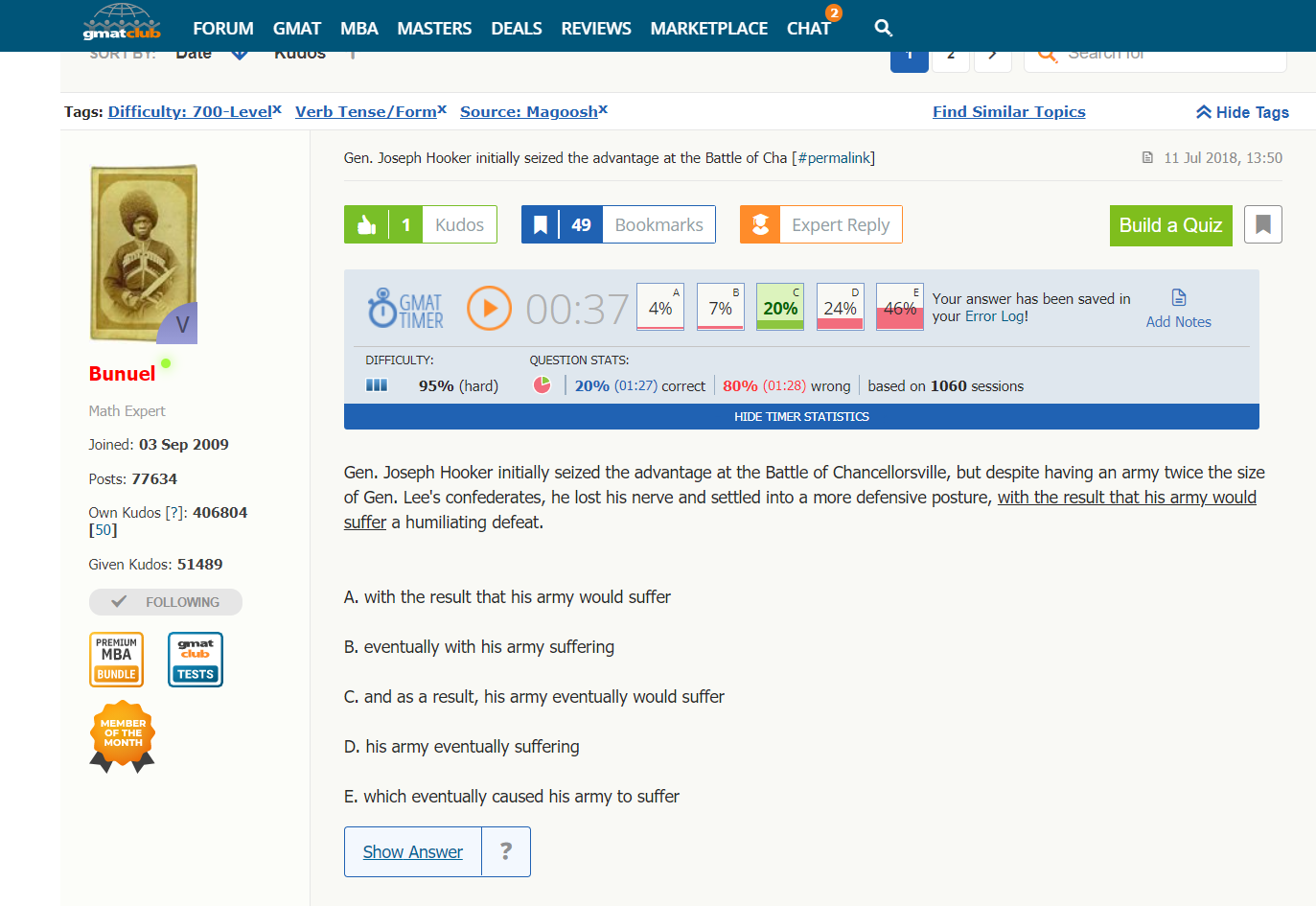Give kudos with thumbs-up icon
Screen dimensions: 1316x906
point(366,225)
